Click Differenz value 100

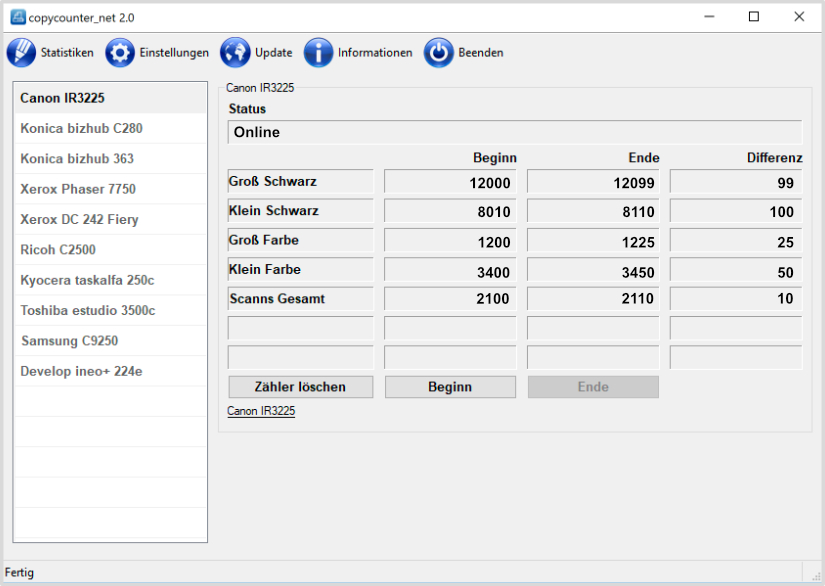[x=736, y=211]
